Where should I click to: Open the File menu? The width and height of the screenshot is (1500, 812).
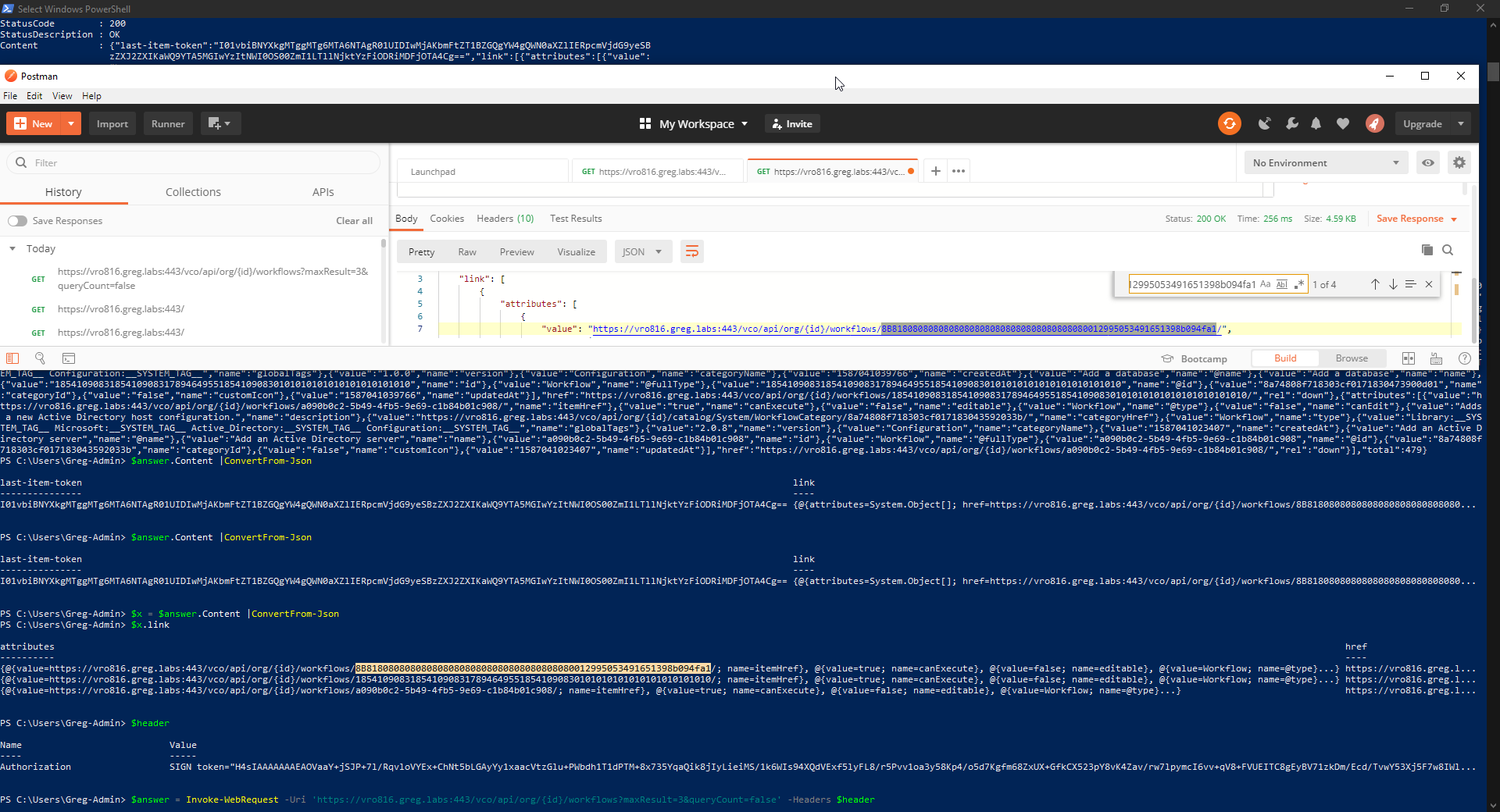click(10, 95)
